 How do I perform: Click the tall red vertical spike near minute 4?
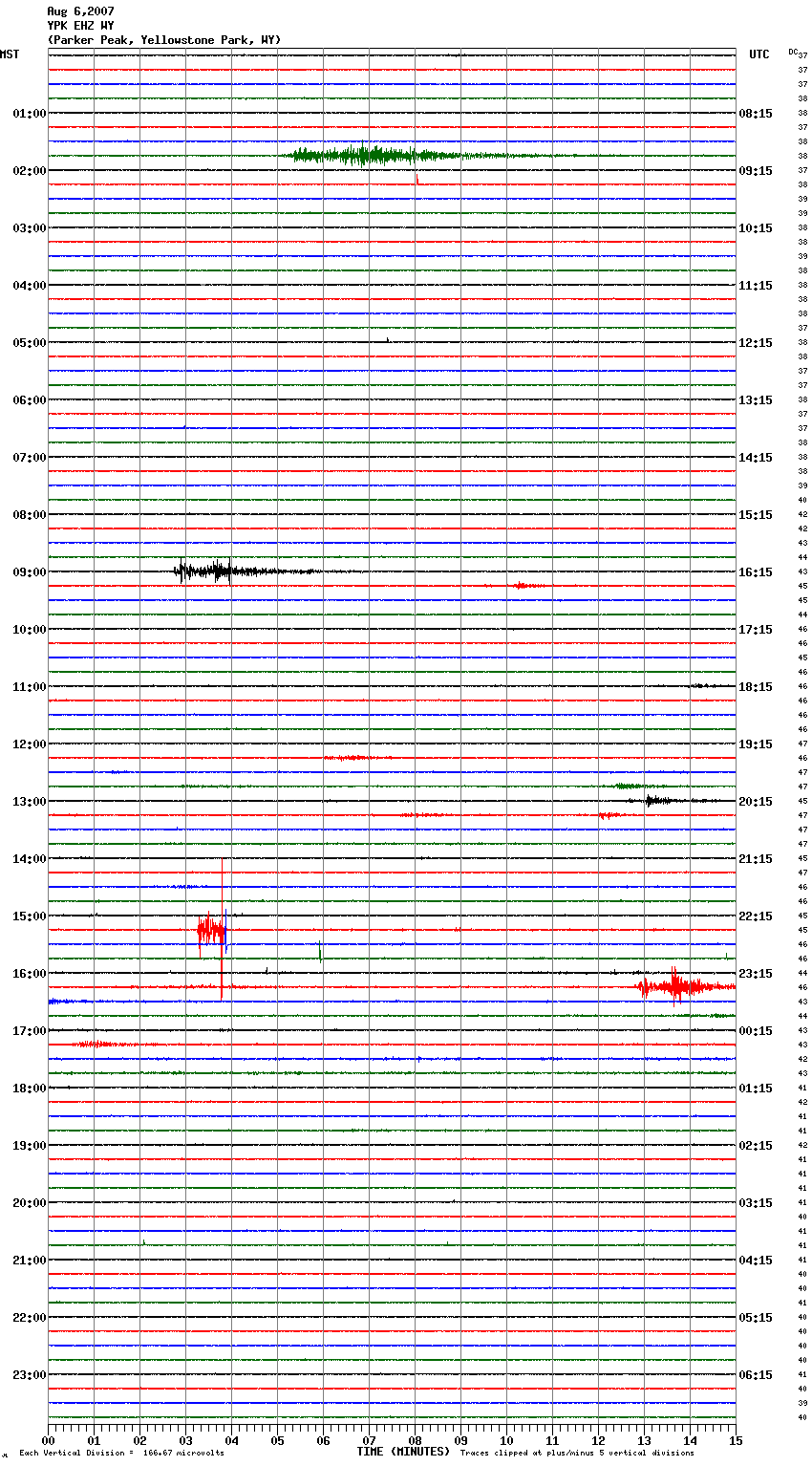[x=223, y=929]
